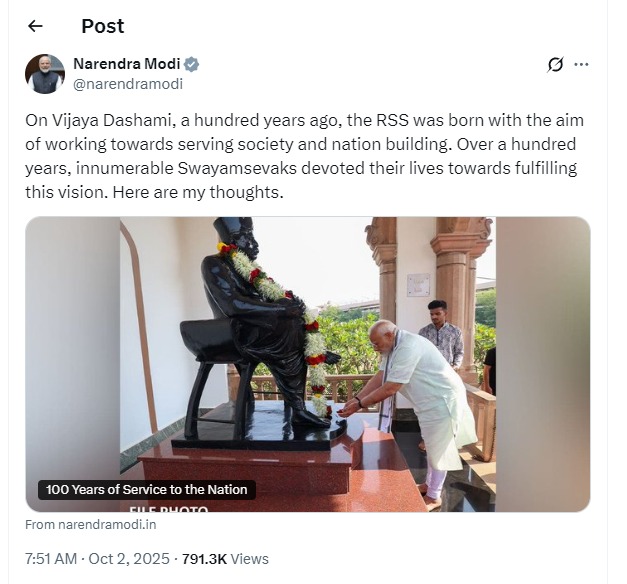
Task: Open the @narendramodi handle link
Action: [128, 84]
